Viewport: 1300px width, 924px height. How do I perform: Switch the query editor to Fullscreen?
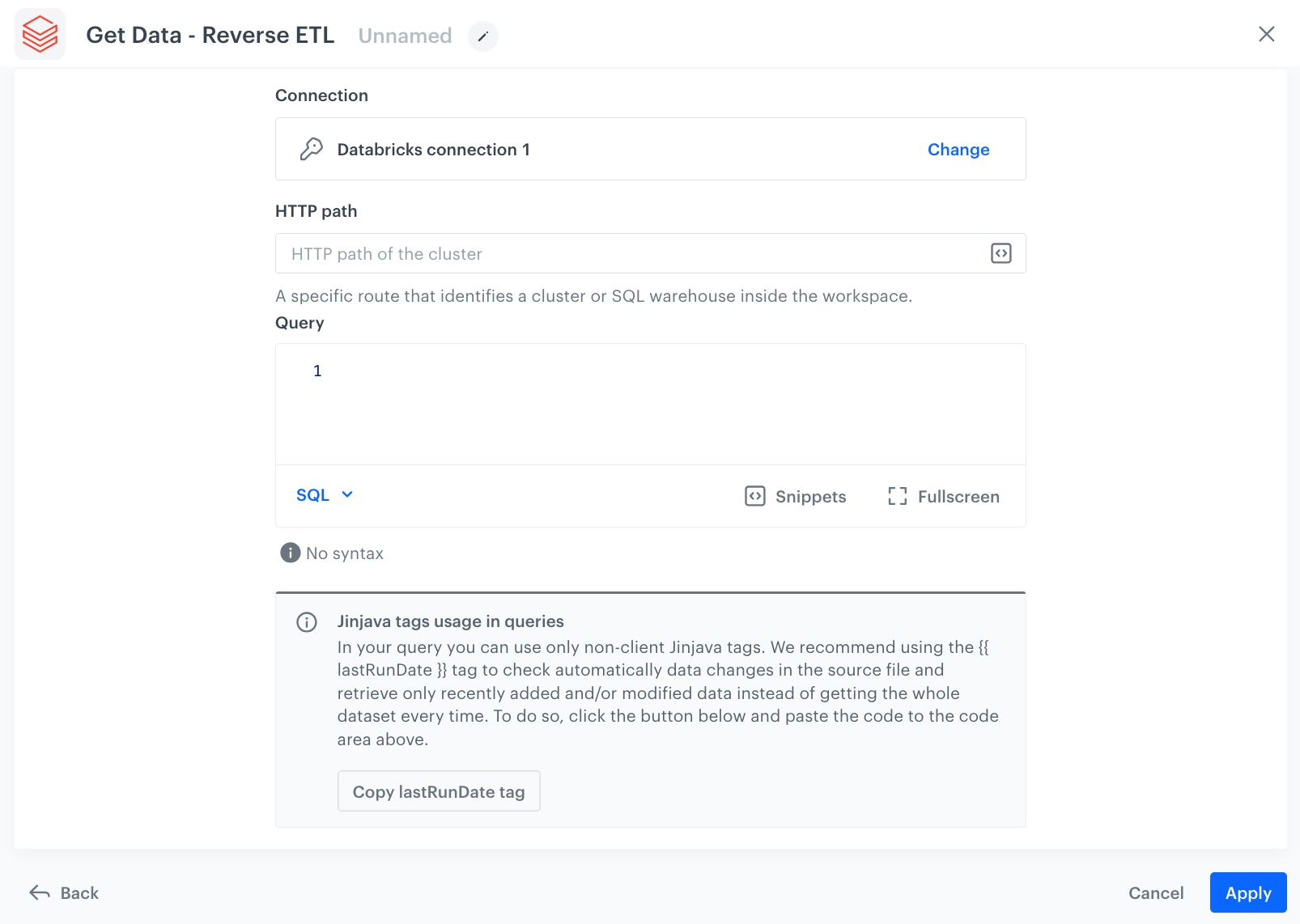942,496
